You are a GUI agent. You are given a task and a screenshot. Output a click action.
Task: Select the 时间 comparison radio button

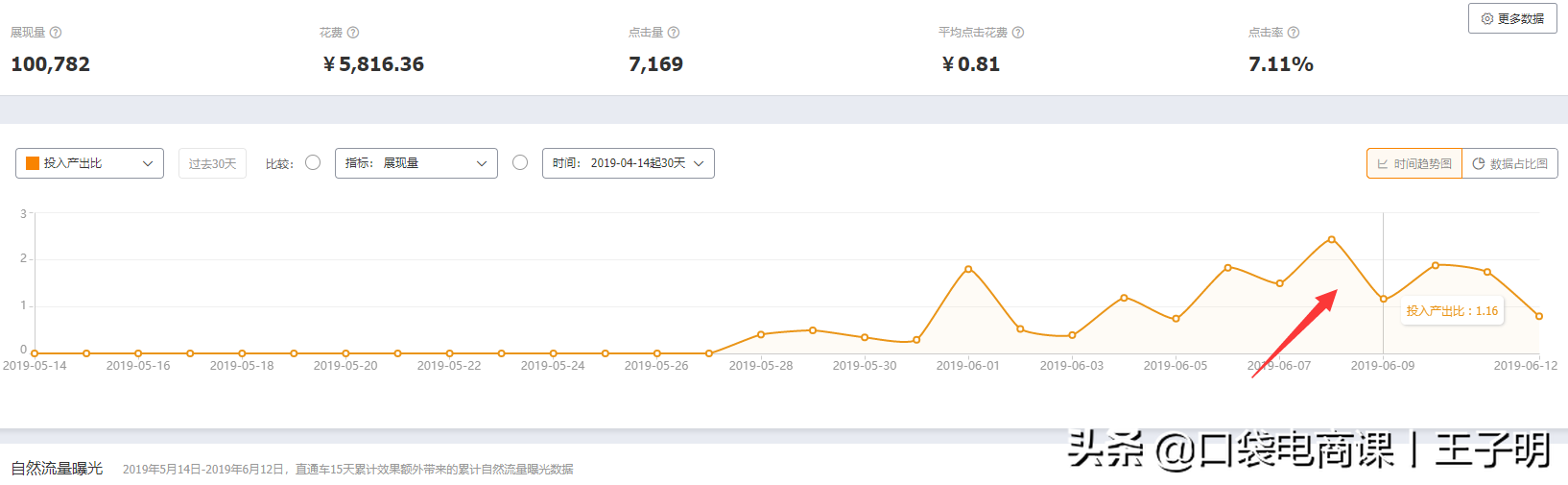[520, 162]
